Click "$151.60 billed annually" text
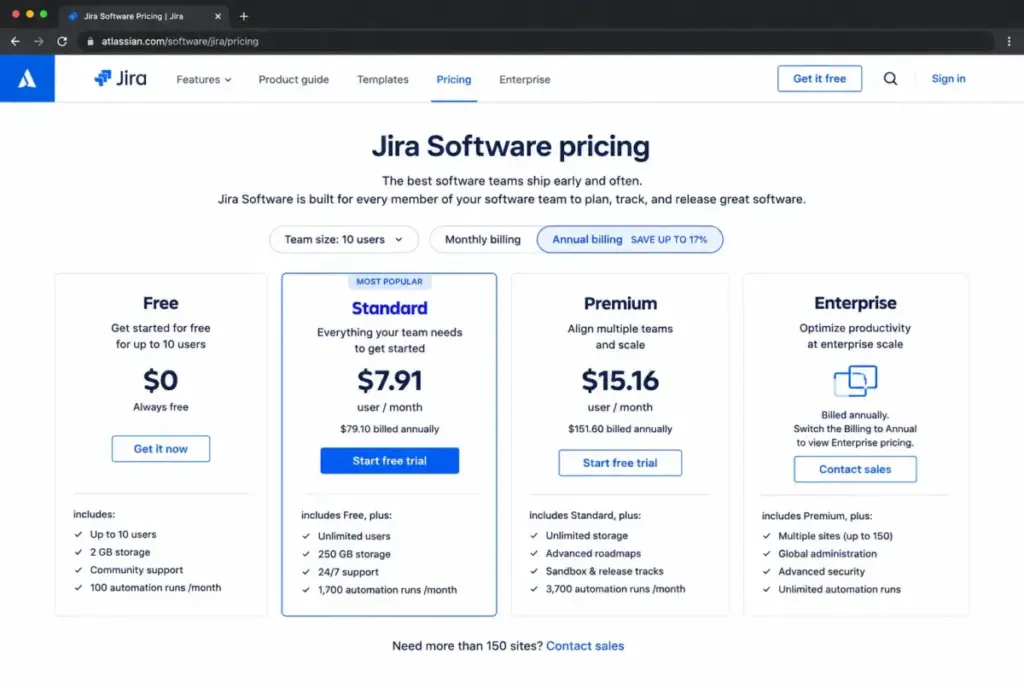Viewport: 1024px width, 683px height. coord(620,429)
